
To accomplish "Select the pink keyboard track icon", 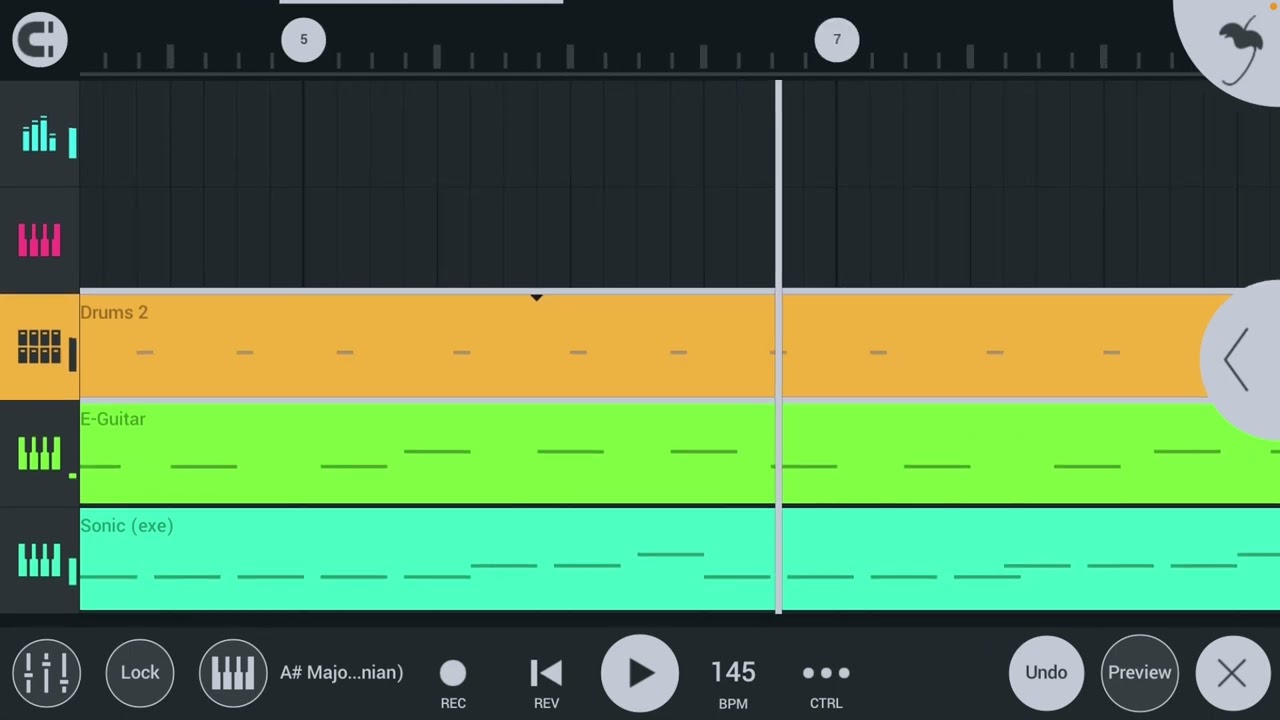I will [40, 240].
